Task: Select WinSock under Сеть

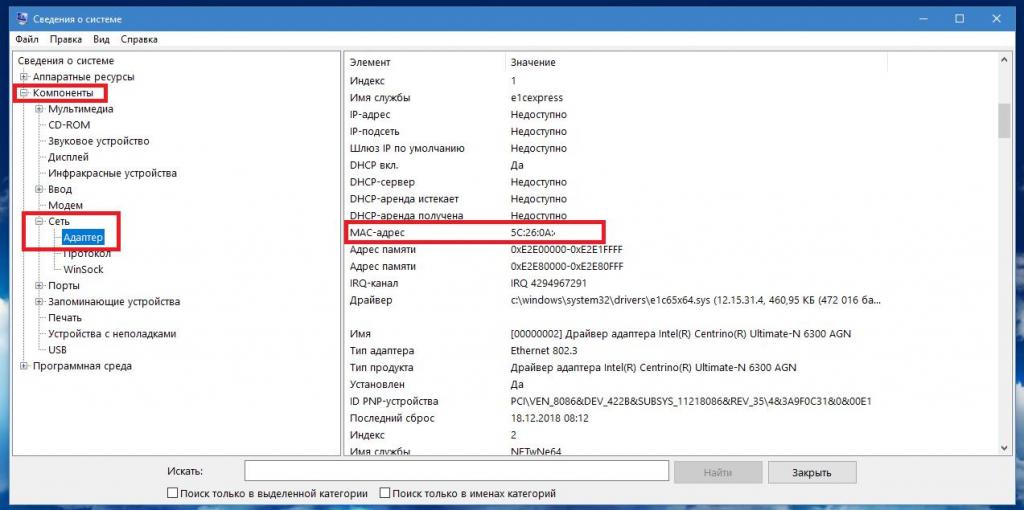Action: pos(84,269)
